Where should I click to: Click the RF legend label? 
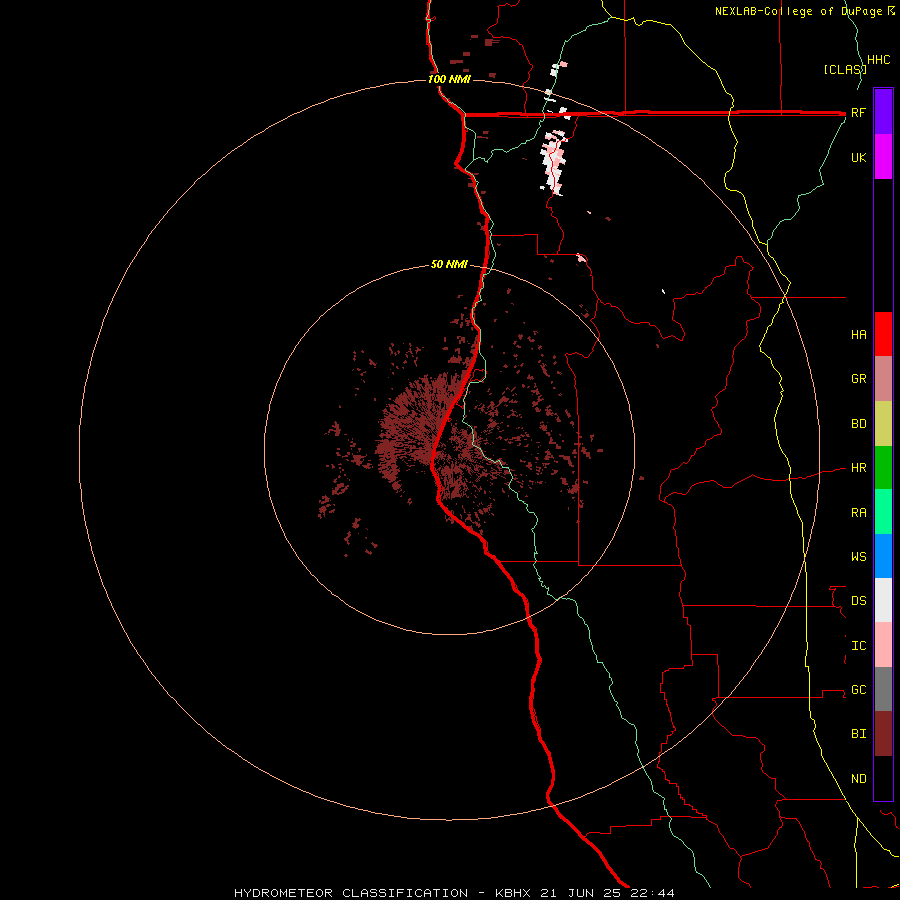pos(858,112)
